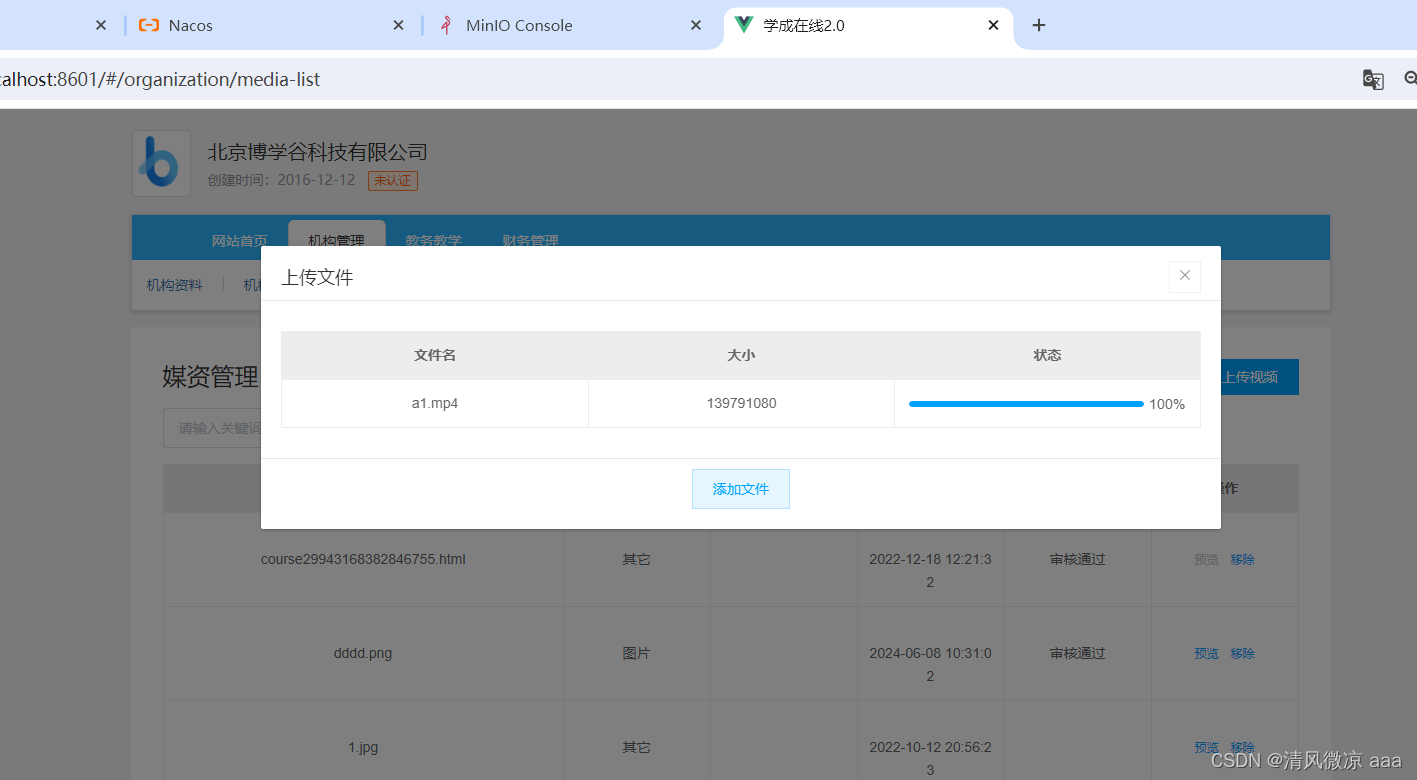This screenshot has width=1417, height=780.
Task: Open the 机构资料 sub-menu link
Action: tap(174, 285)
